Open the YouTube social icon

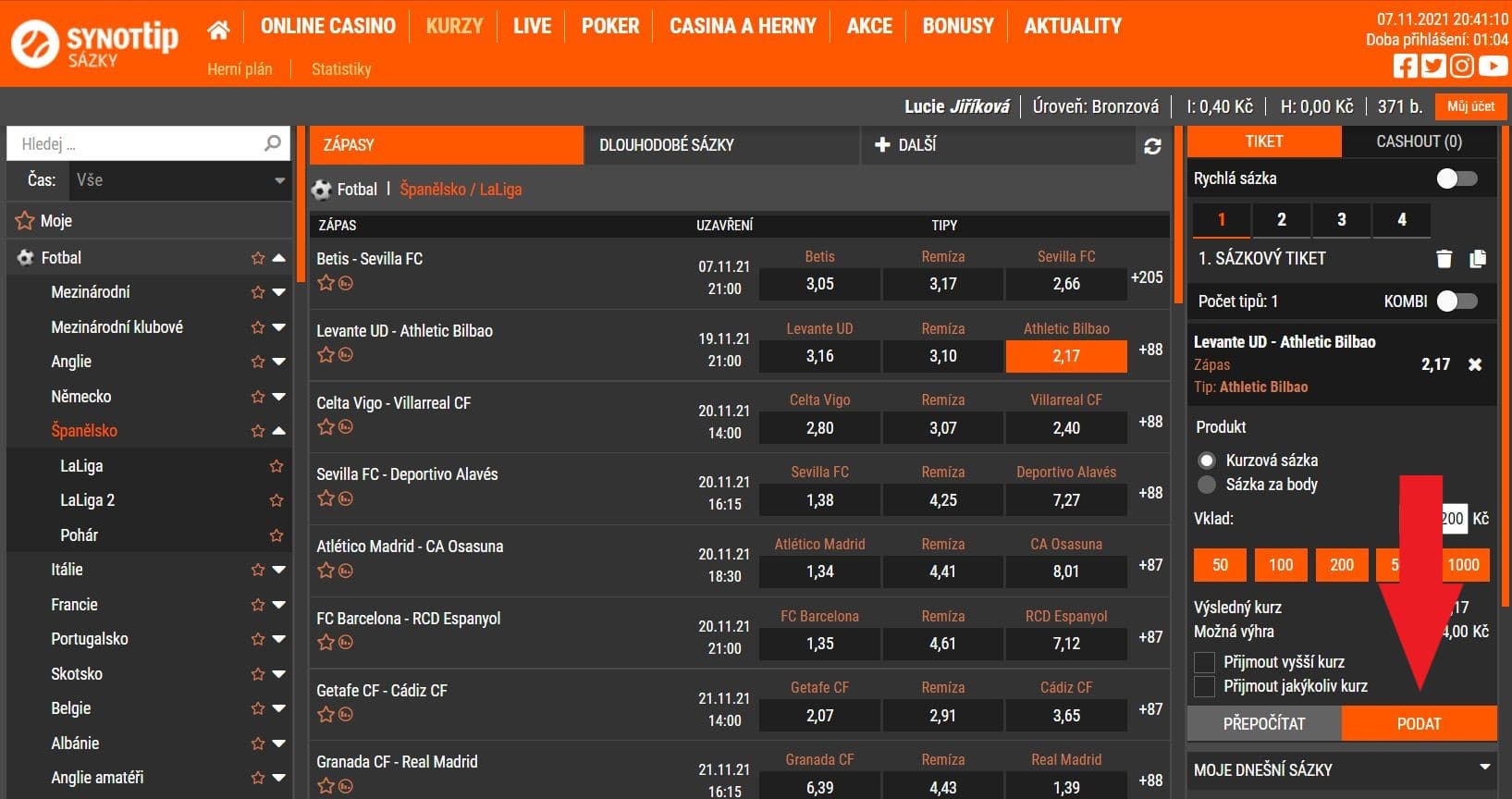(1493, 66)
